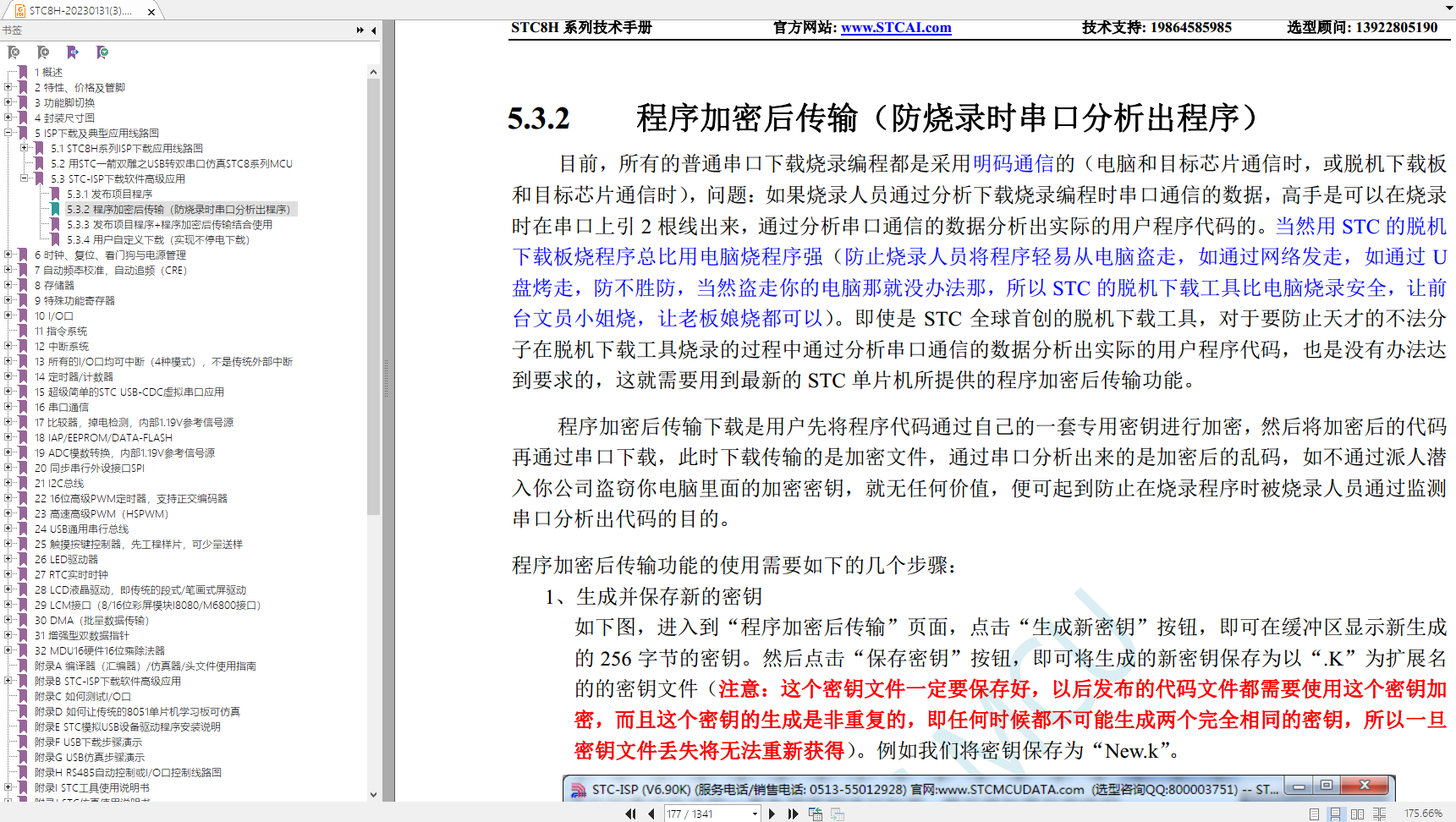Open the page number dropdown arrow
1456x822 pixels.
click(x=755, y=814)
